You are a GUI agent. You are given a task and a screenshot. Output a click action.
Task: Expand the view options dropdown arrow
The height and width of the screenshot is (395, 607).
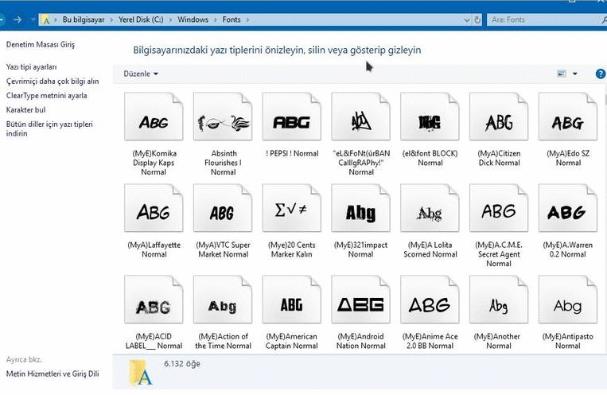[x=575, y=74]
